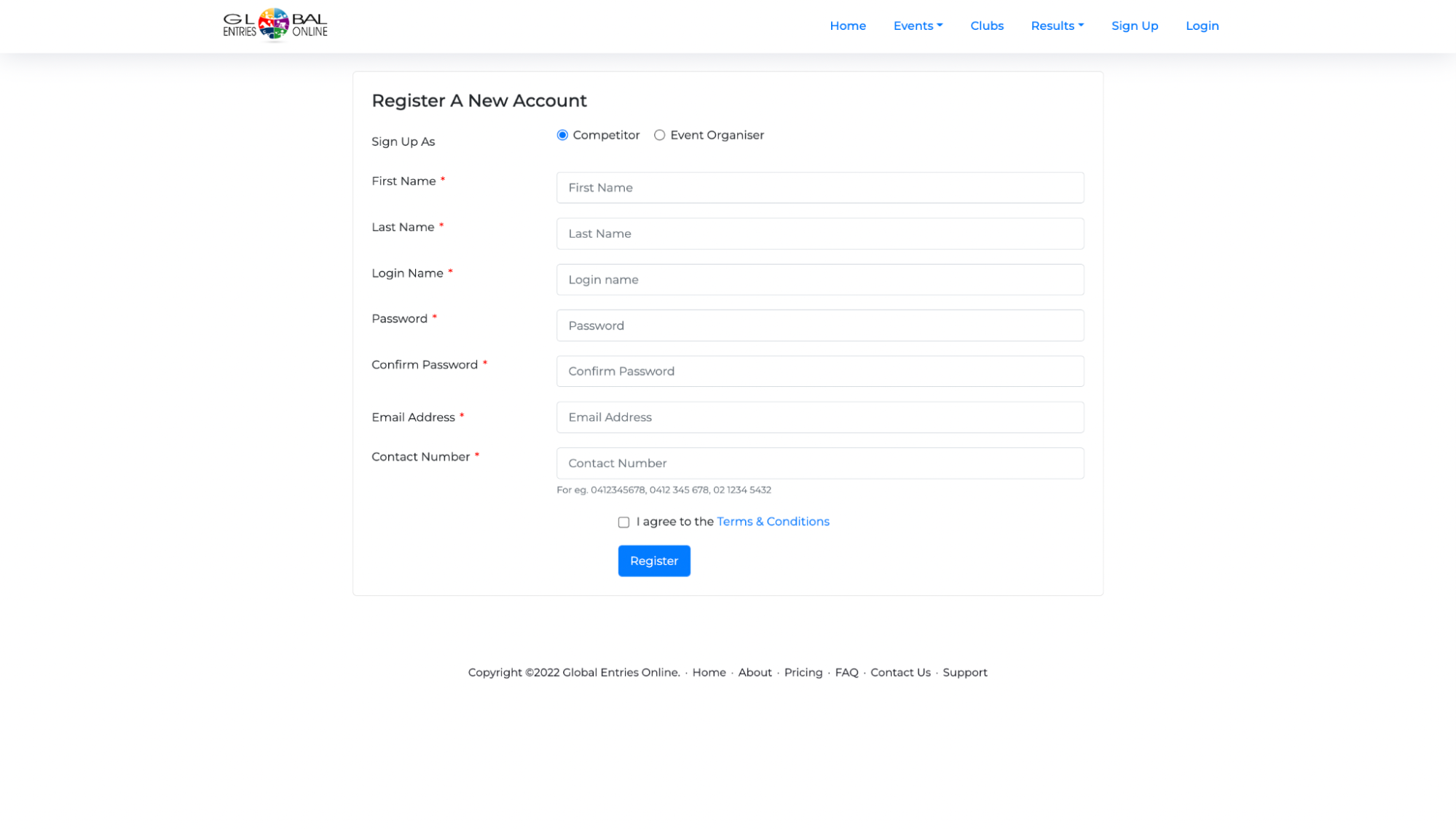
Task: Select the Competitor radio button
Action: pos(562,136)
